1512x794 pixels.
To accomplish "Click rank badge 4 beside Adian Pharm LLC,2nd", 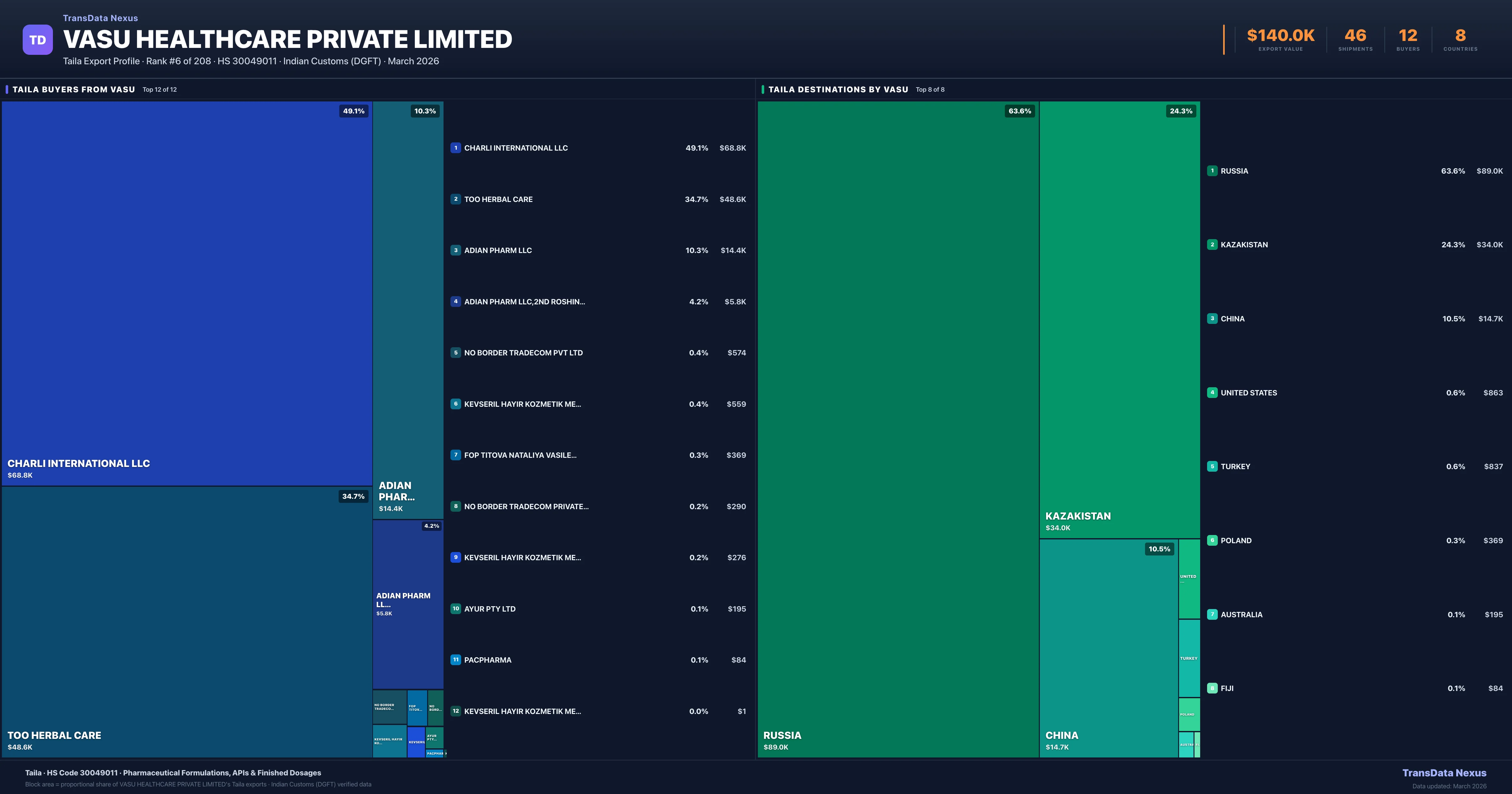I will (455, 301).
